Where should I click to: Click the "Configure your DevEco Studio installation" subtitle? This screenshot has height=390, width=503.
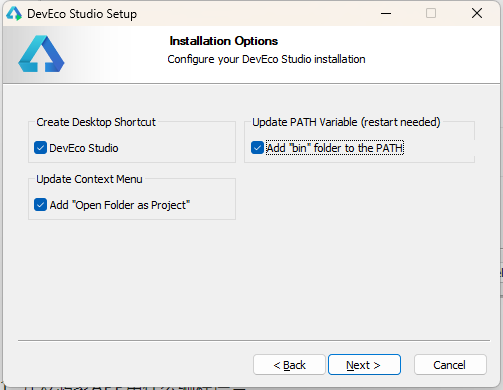click(266, 59)
